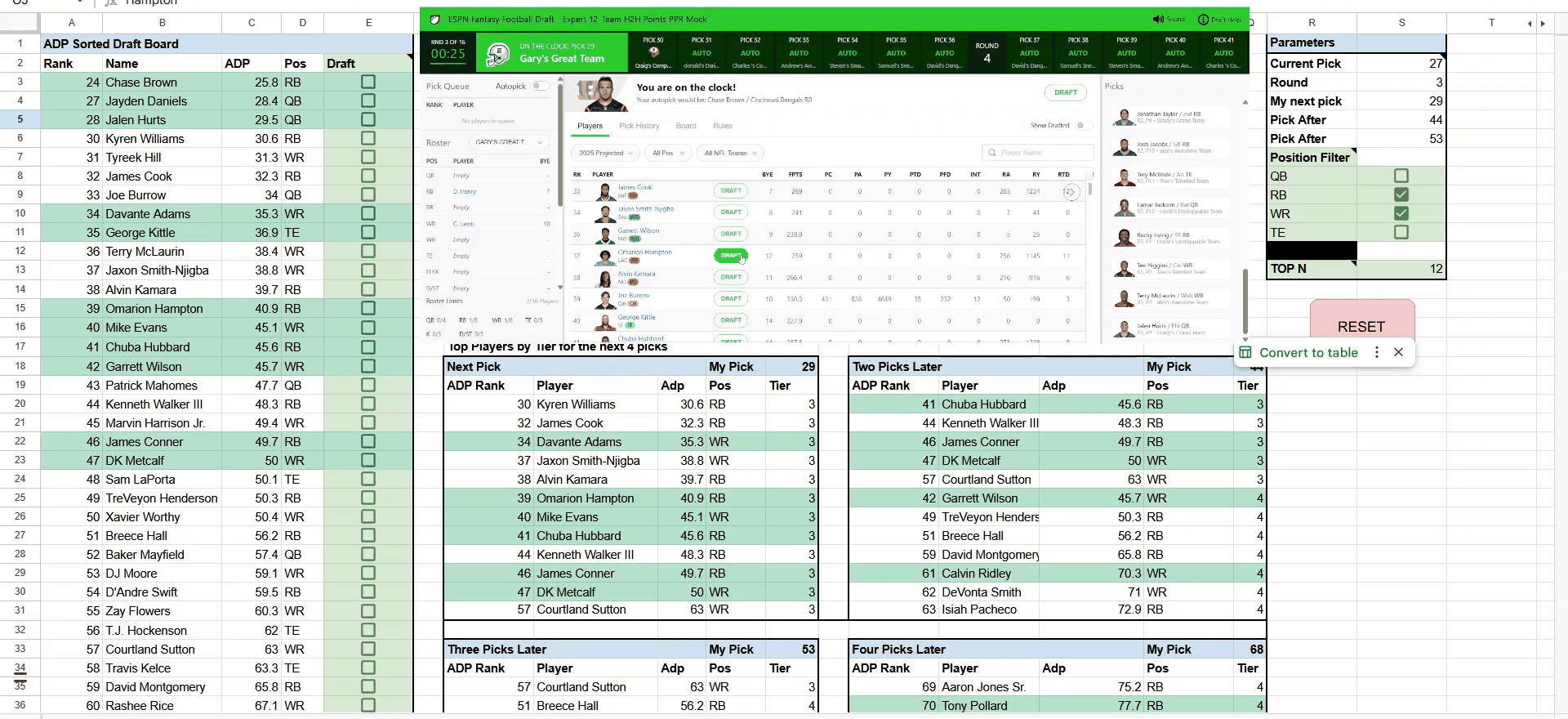Check Draft box for Courtland Sutton

pos(368,649)
